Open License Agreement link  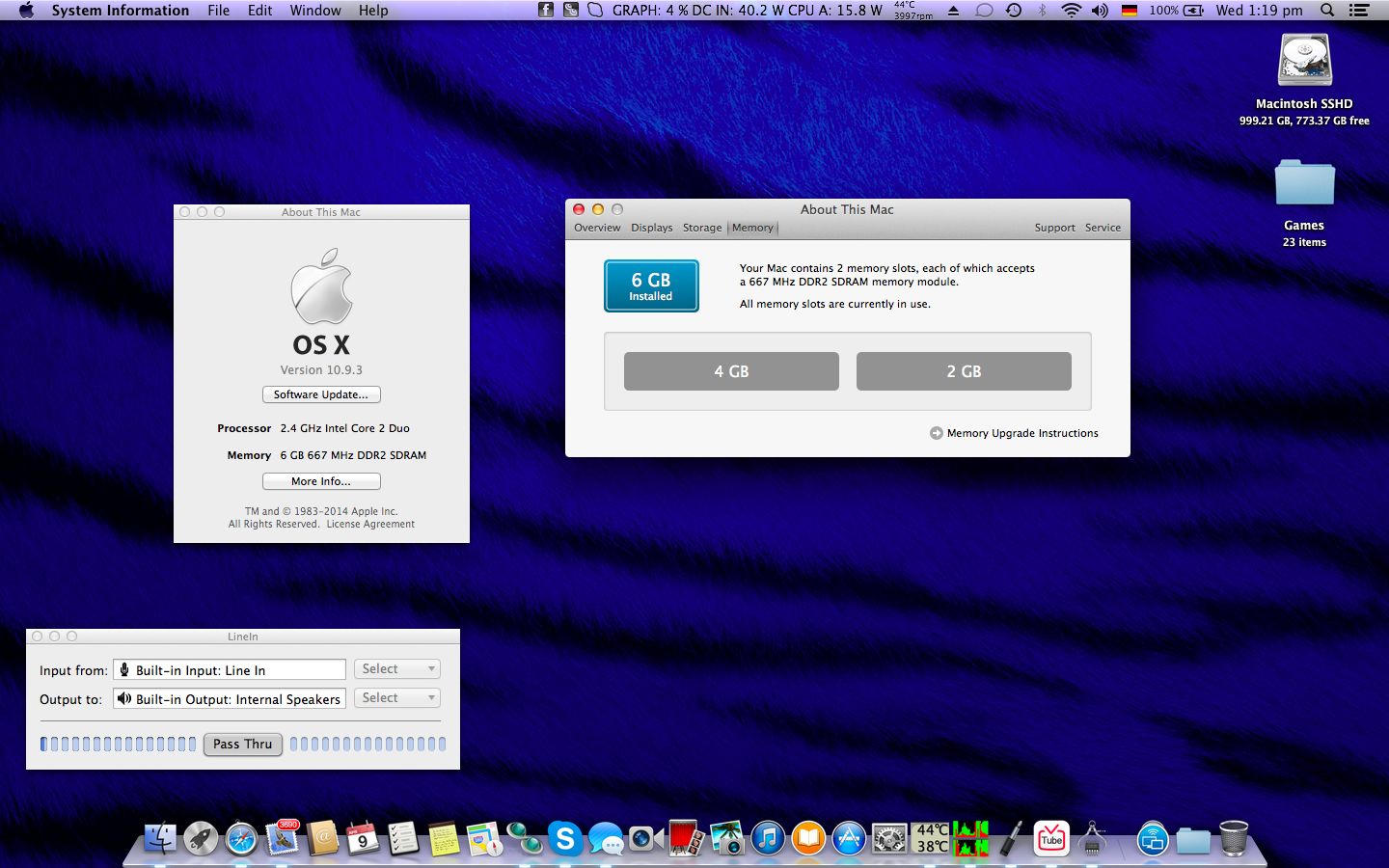370,525
